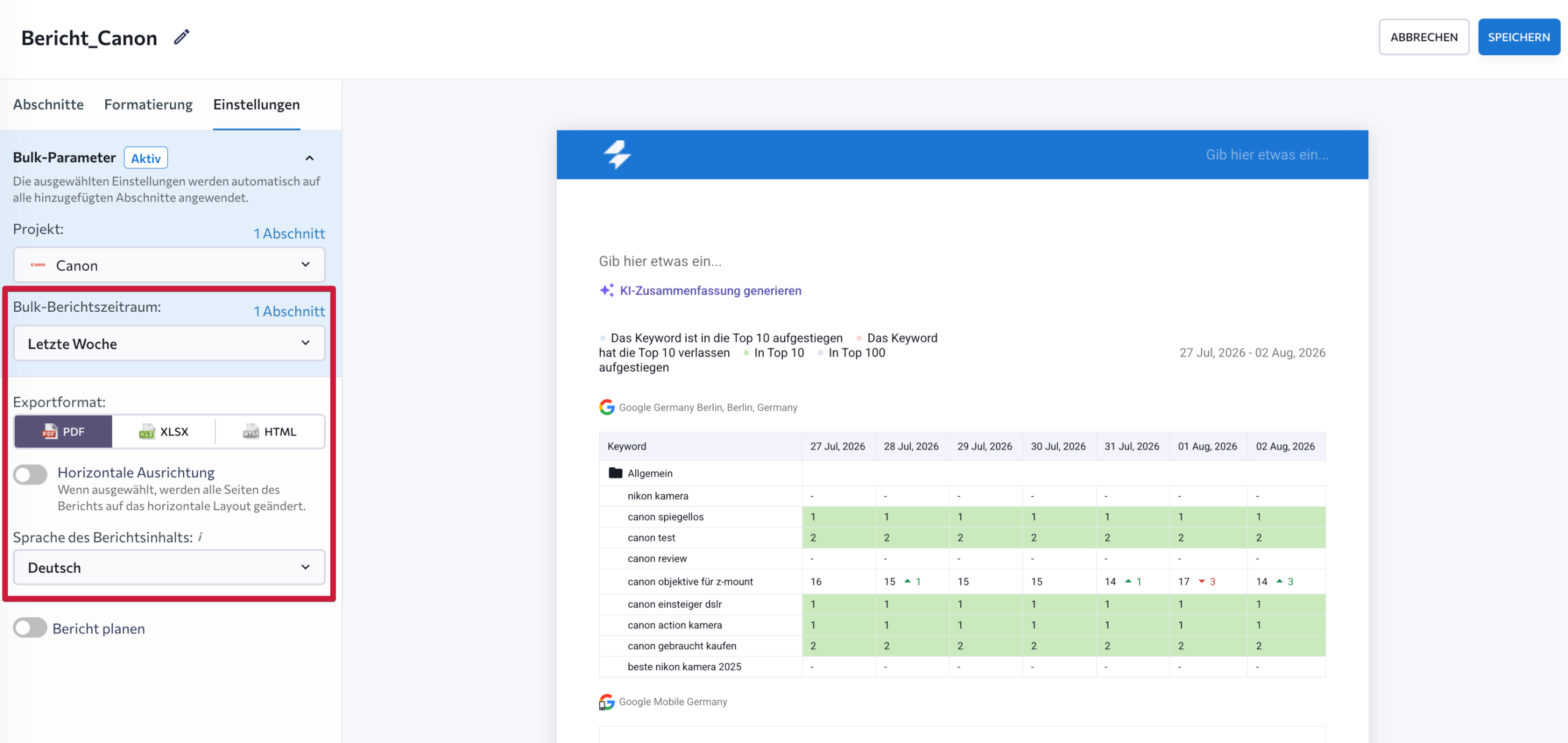Click canon objektive für z-mount keyword
1568x743 pixels.
(x=690, y=582)
